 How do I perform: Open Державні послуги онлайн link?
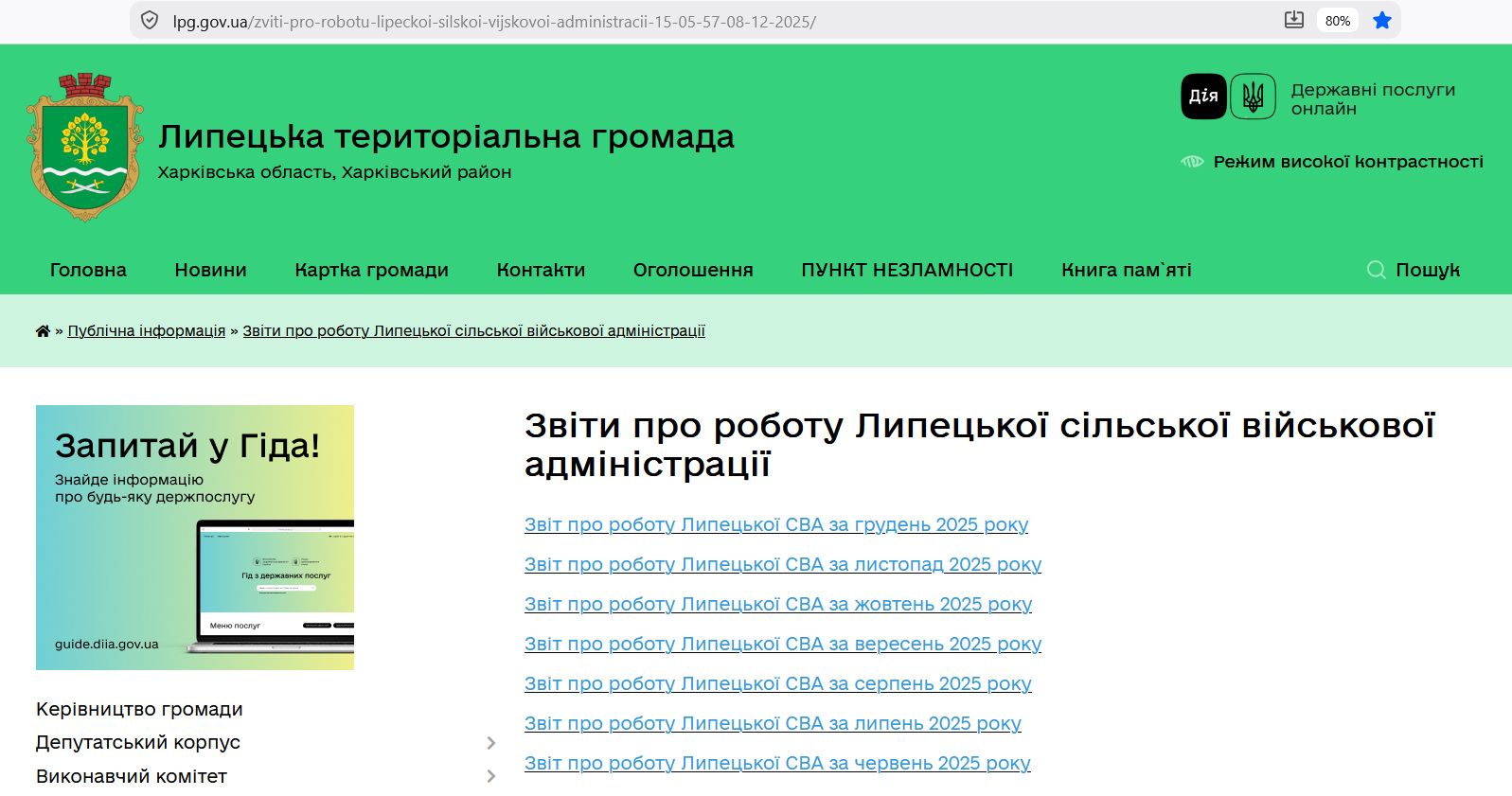(1373, 98)
